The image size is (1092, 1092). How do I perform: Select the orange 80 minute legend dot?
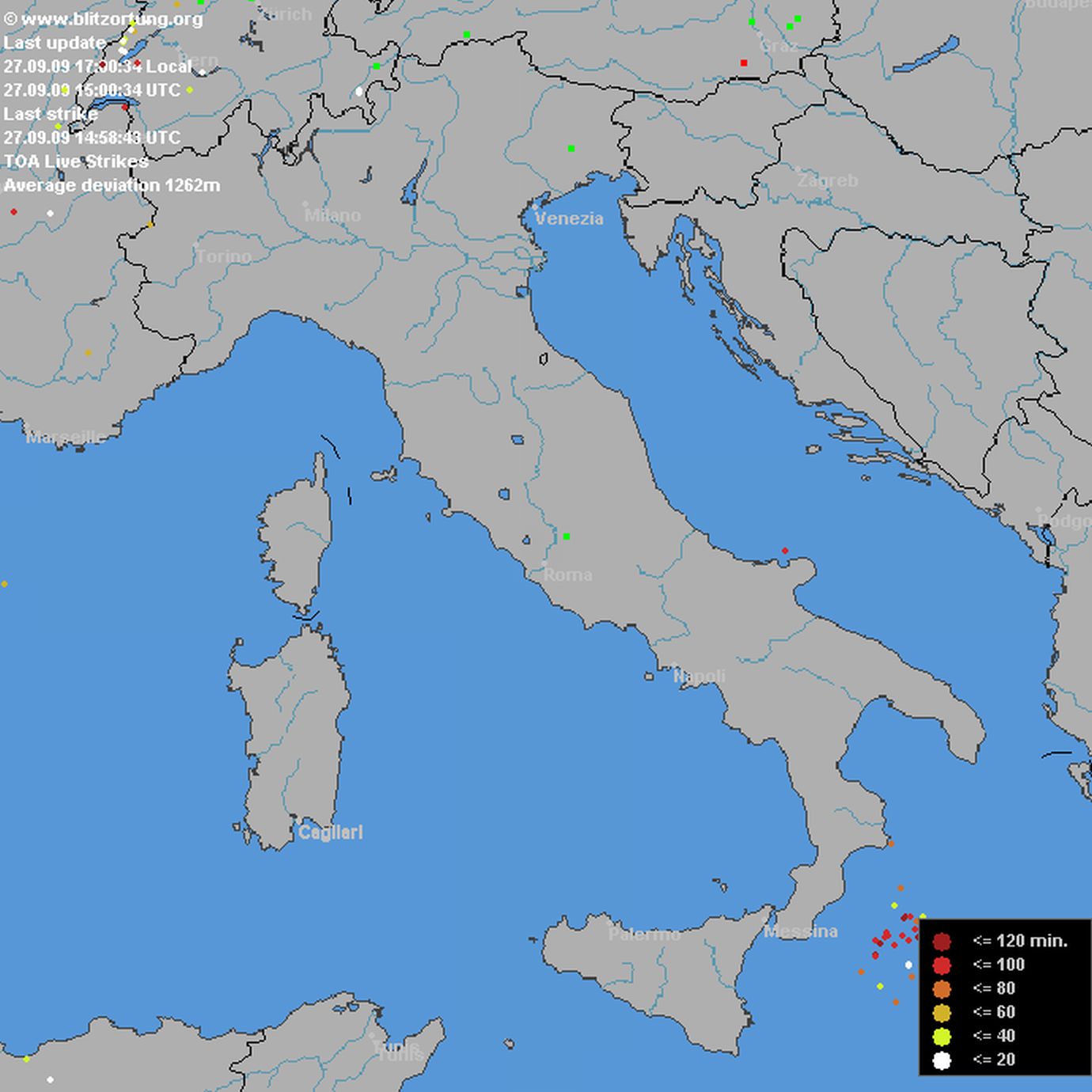pos(942,988)
